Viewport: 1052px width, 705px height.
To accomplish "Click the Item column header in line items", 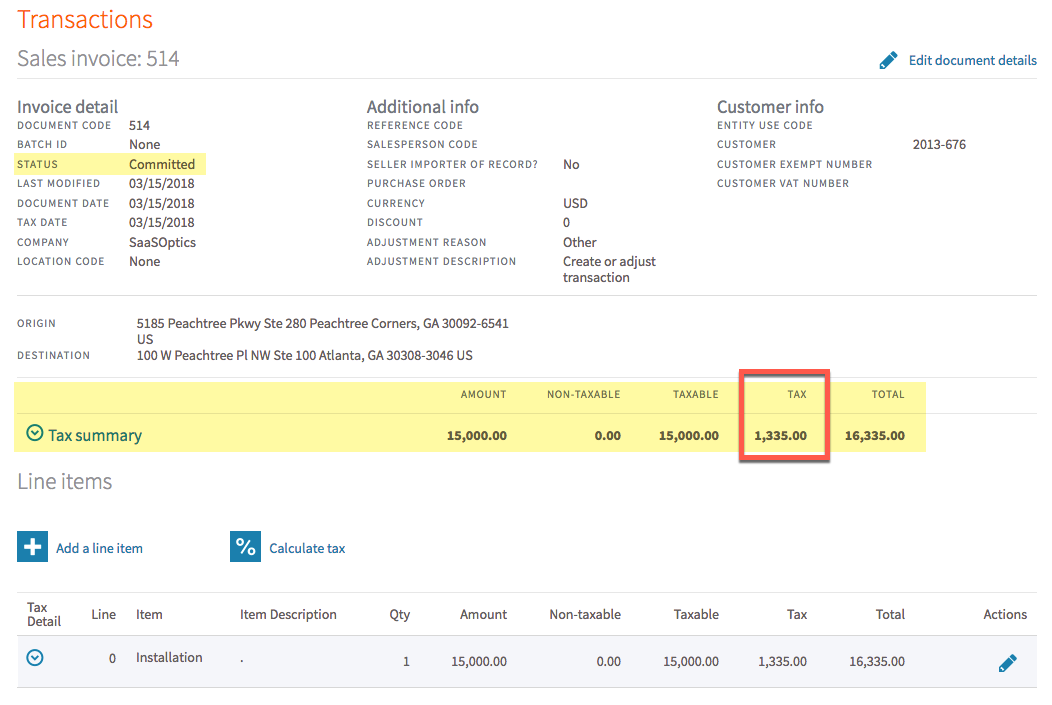I will [149, 614].
